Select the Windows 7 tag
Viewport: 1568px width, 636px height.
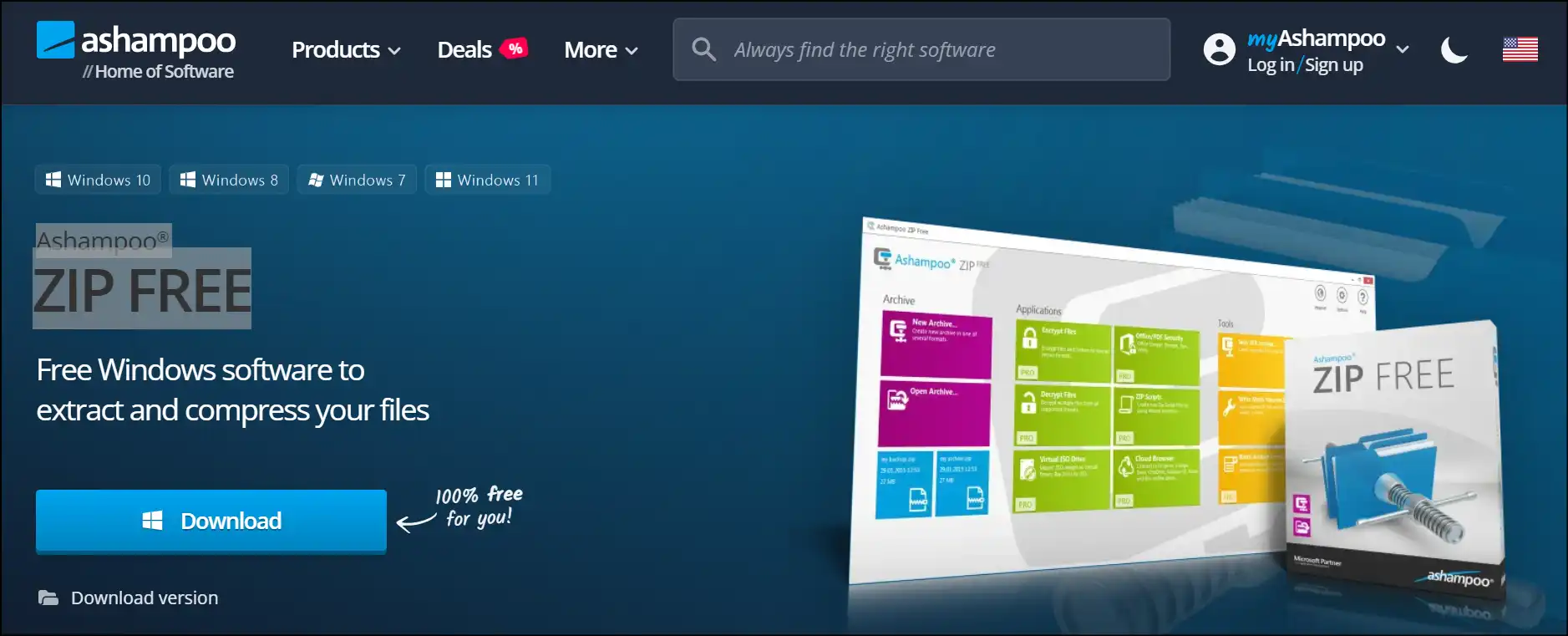tap(357, 180)
